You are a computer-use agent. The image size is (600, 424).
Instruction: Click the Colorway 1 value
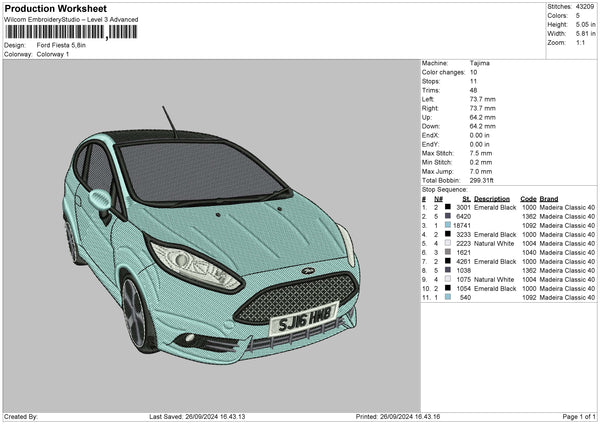53,54
